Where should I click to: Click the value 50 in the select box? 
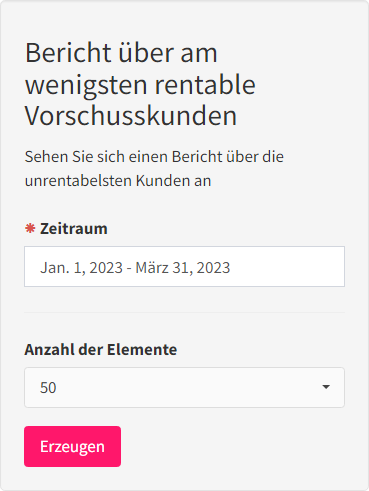(48, 388)
